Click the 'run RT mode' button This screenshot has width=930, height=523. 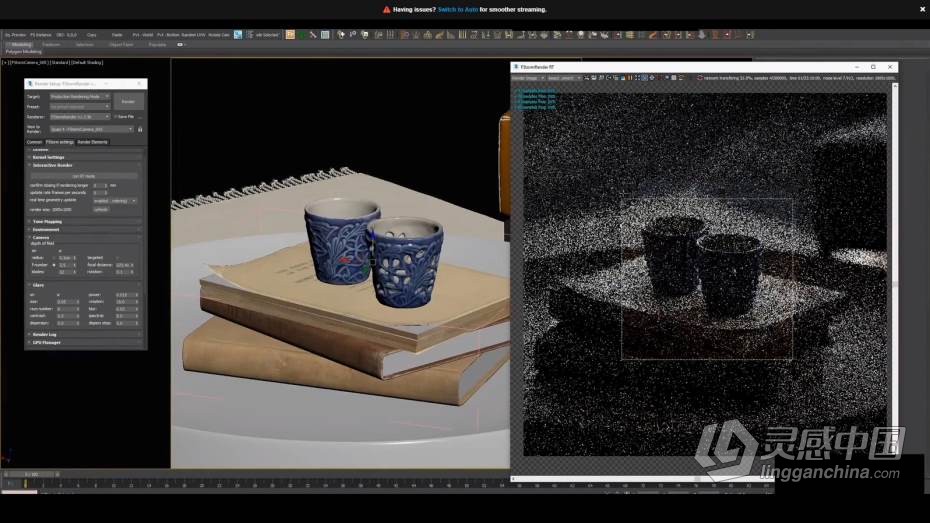coord(84,176)
